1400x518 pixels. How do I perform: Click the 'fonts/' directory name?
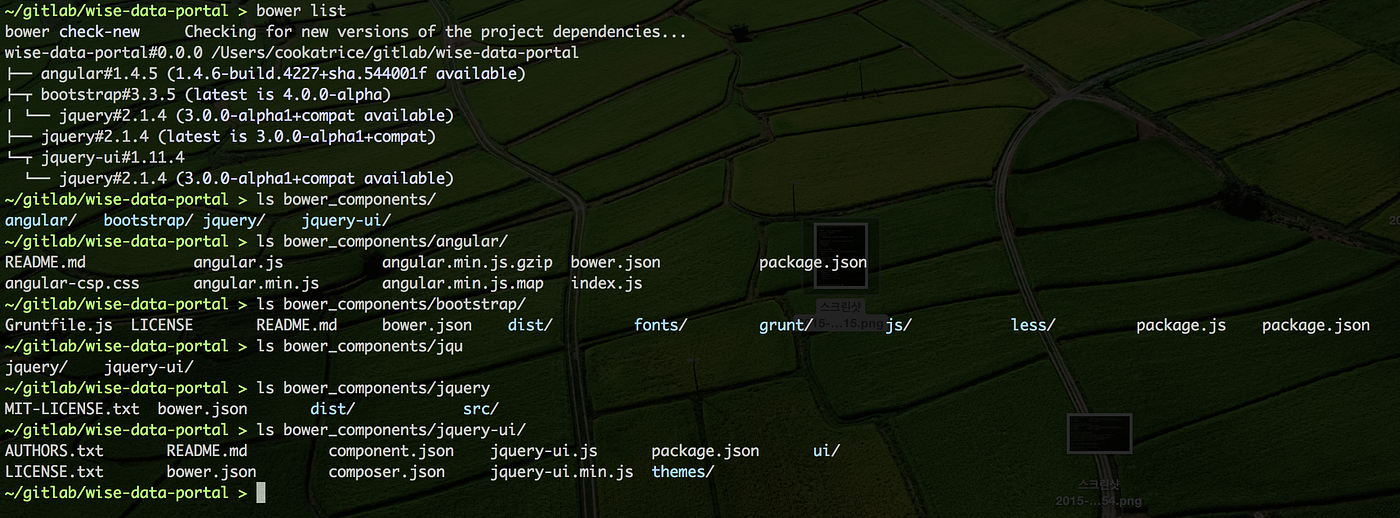pyautogui.click(x=660, y=326)
